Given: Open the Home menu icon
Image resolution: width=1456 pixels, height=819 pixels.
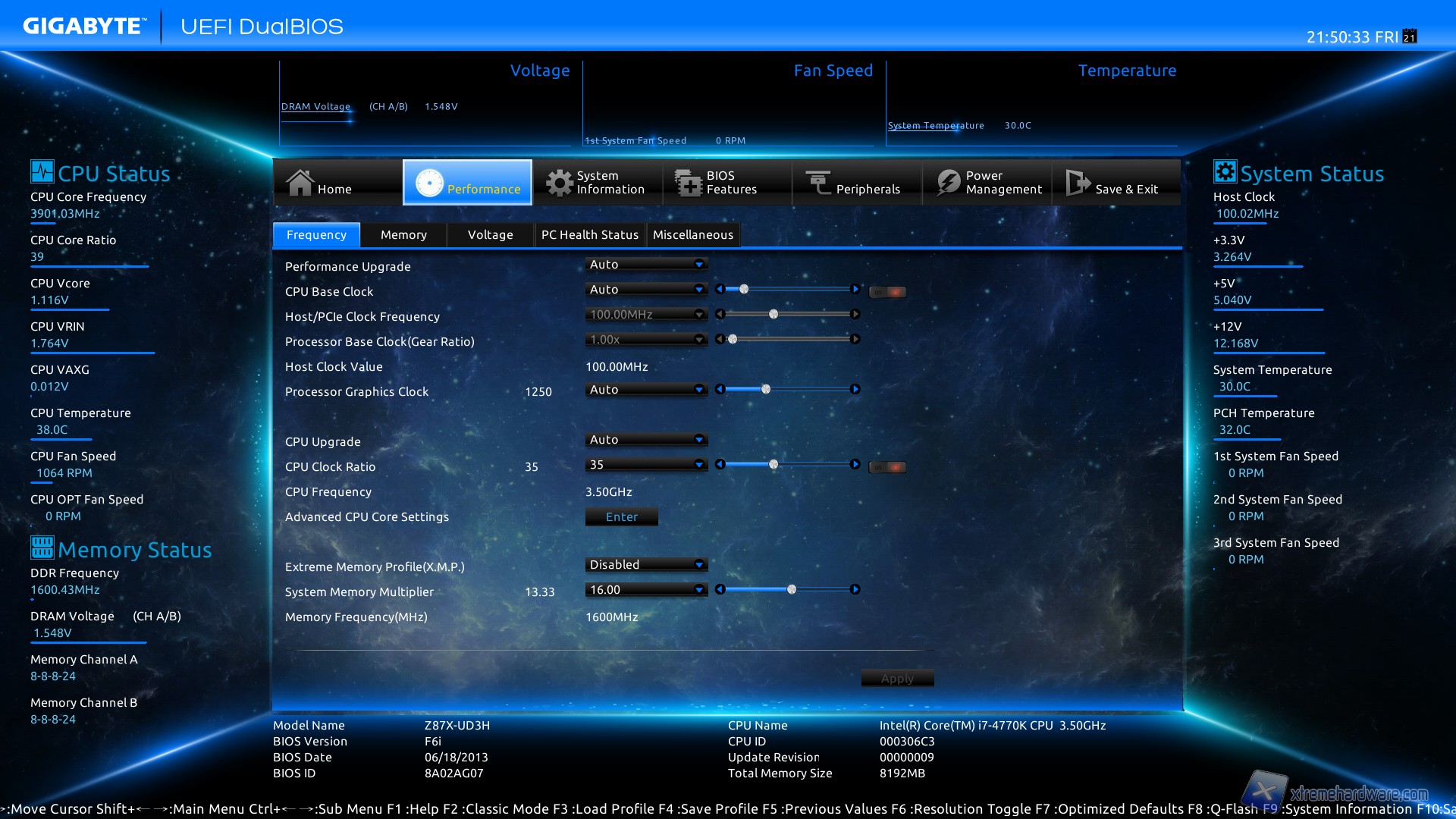Looking at the screenshot, I should [300, 183].
